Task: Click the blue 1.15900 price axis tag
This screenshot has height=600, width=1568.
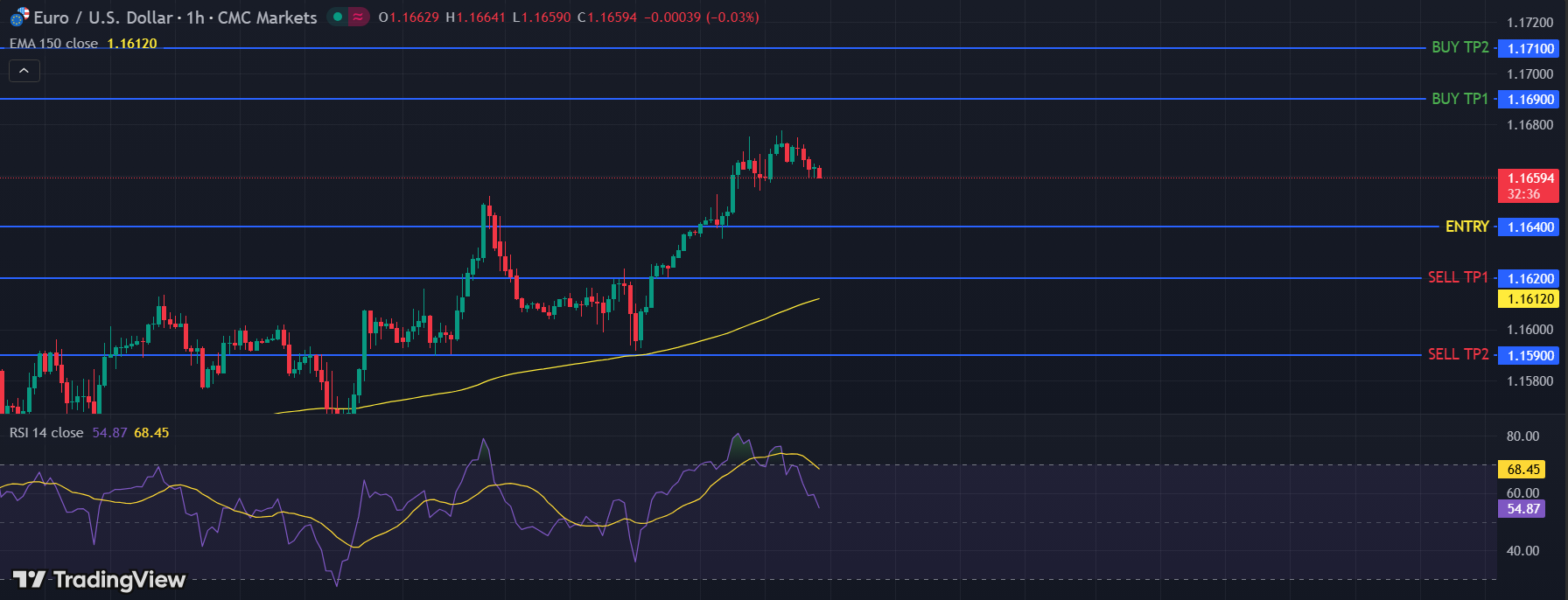Action: click(x=1529, y=356)
